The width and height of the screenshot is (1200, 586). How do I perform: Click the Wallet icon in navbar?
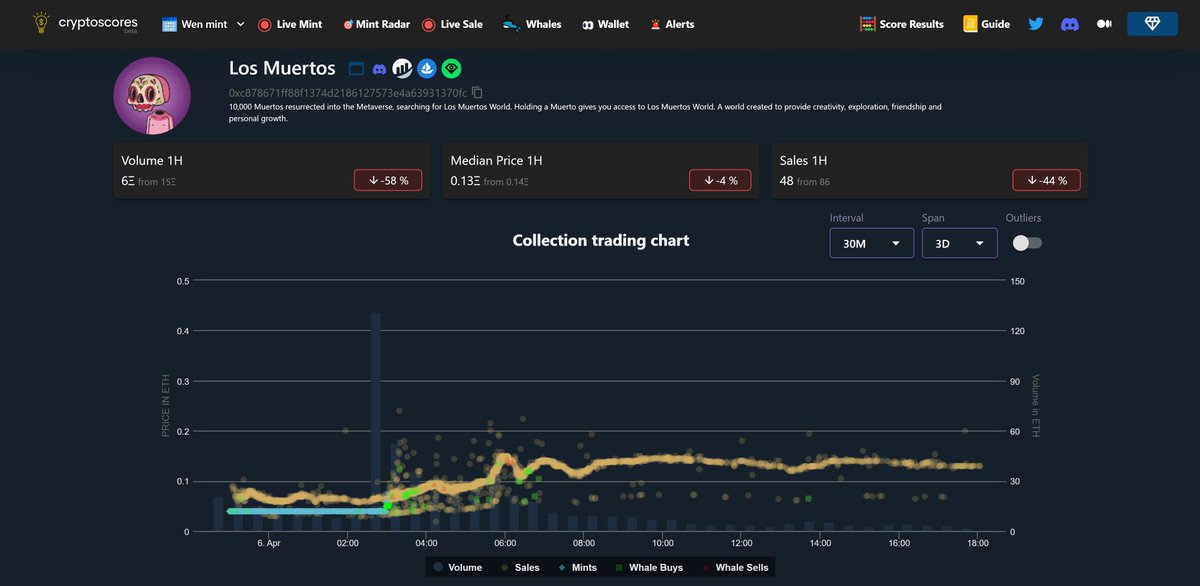click(x=587, y=24)
